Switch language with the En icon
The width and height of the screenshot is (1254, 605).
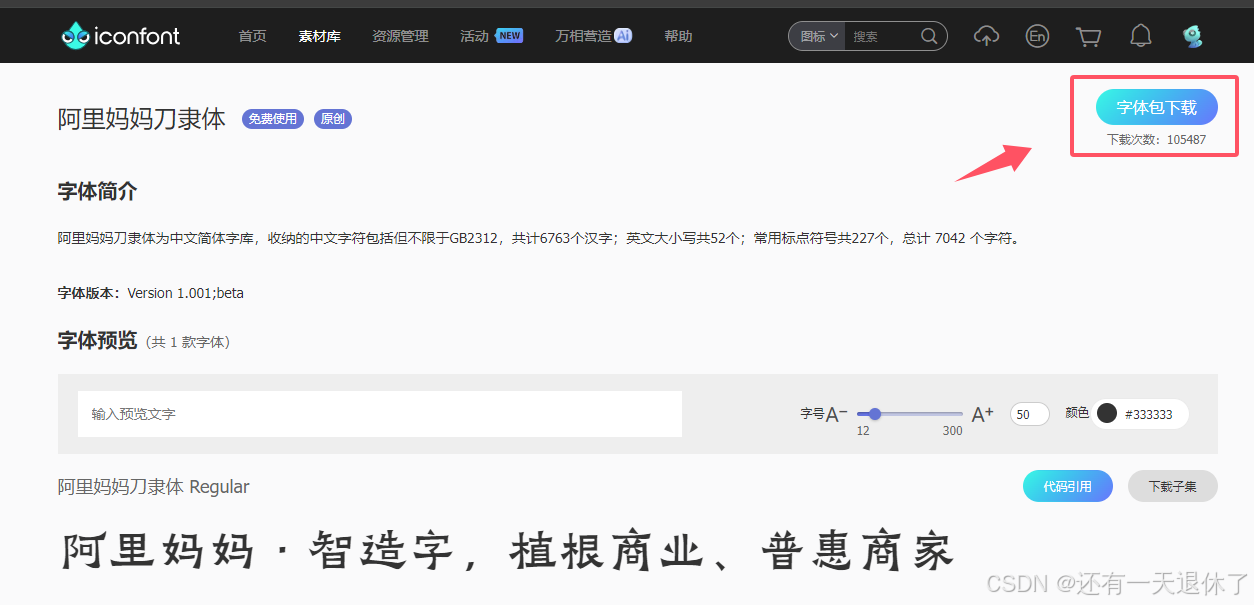(x=1037, y=36)
